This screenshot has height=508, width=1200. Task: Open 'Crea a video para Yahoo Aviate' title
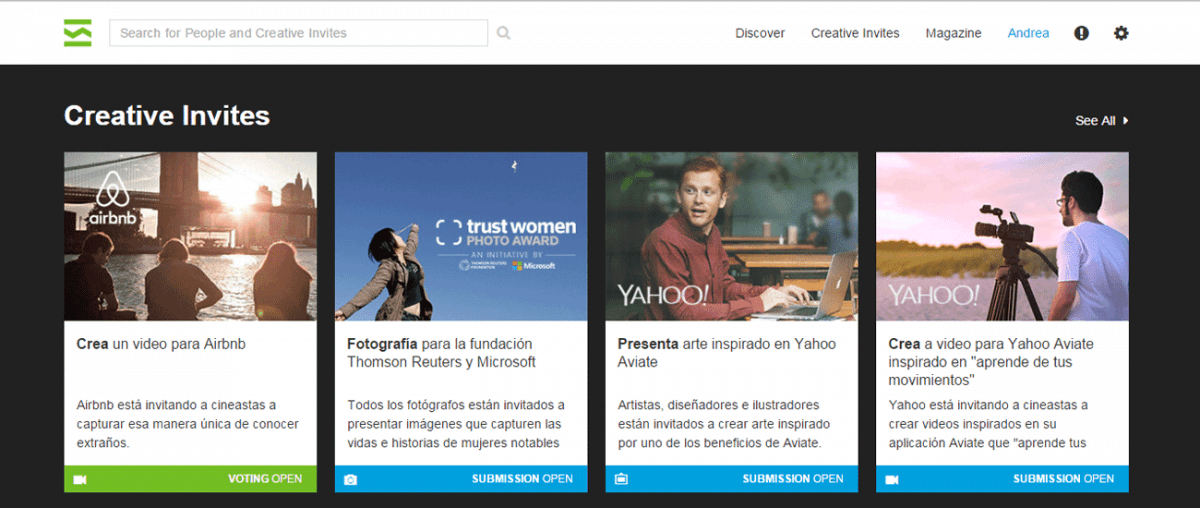coord(991,362)
